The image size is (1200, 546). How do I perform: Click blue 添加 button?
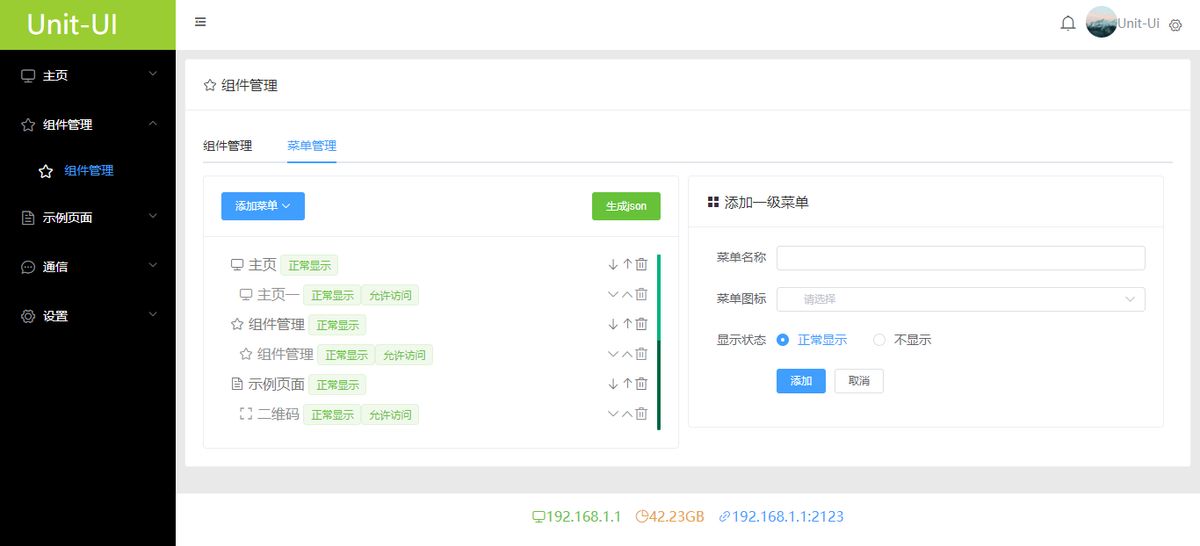click(x=801, y=381)
